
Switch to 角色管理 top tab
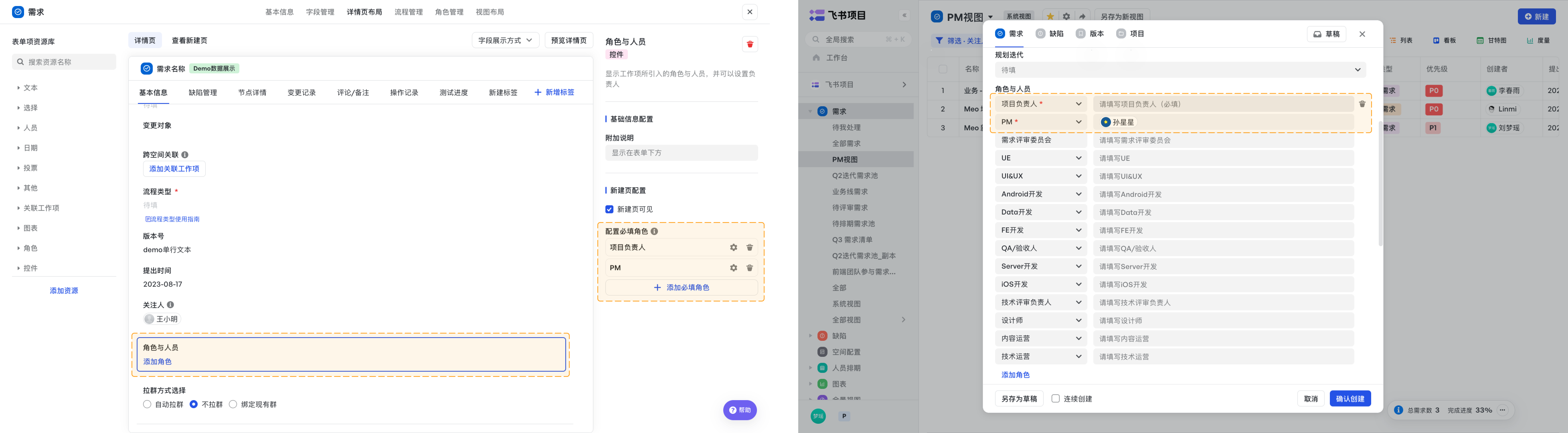point(449,12)
